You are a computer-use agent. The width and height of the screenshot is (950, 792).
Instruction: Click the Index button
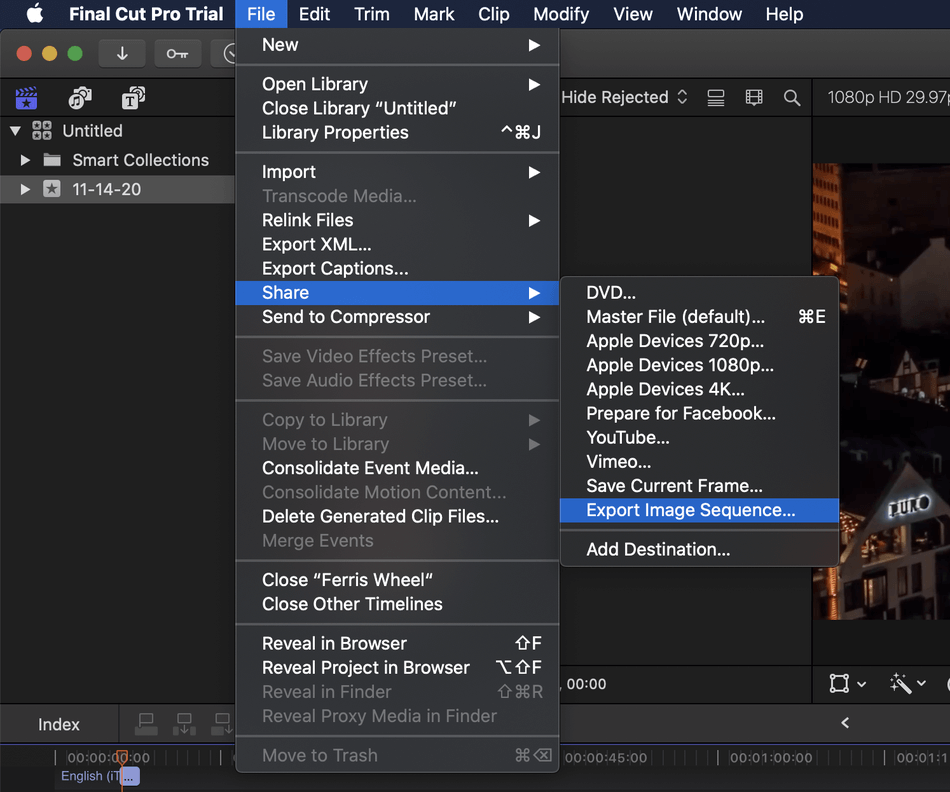tap(59, 724)
